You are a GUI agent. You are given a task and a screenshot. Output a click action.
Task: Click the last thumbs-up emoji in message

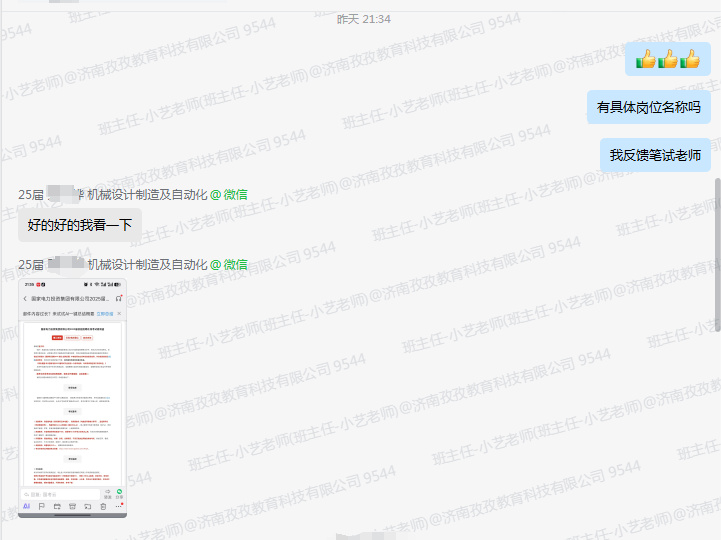pyautogui.click(x=689, y=60)
